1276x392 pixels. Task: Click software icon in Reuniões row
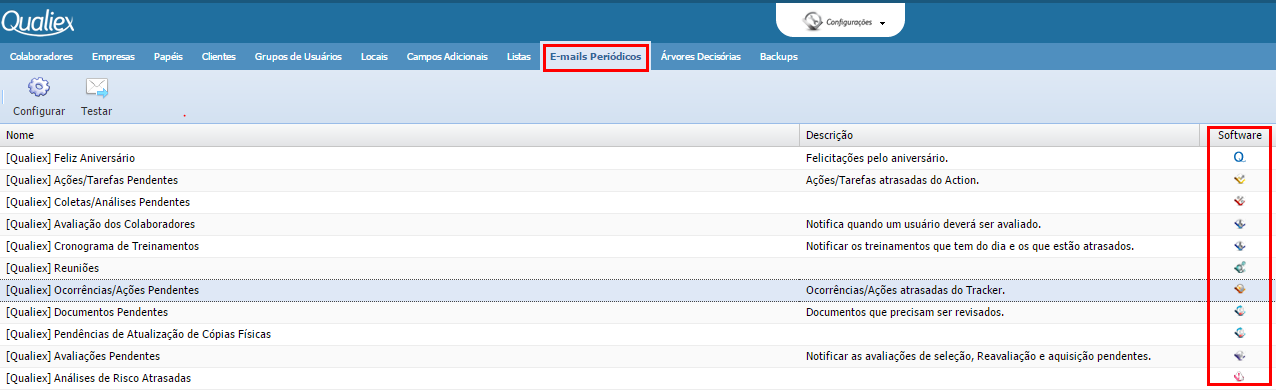[1240, 268]
